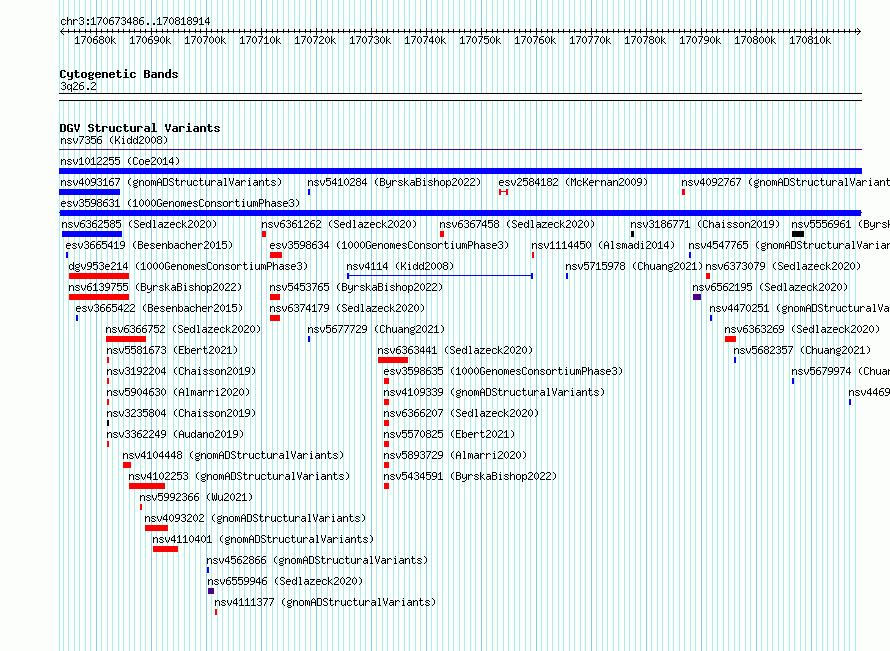Click the red bar under nsv4093202

click(x=157, y=528)
